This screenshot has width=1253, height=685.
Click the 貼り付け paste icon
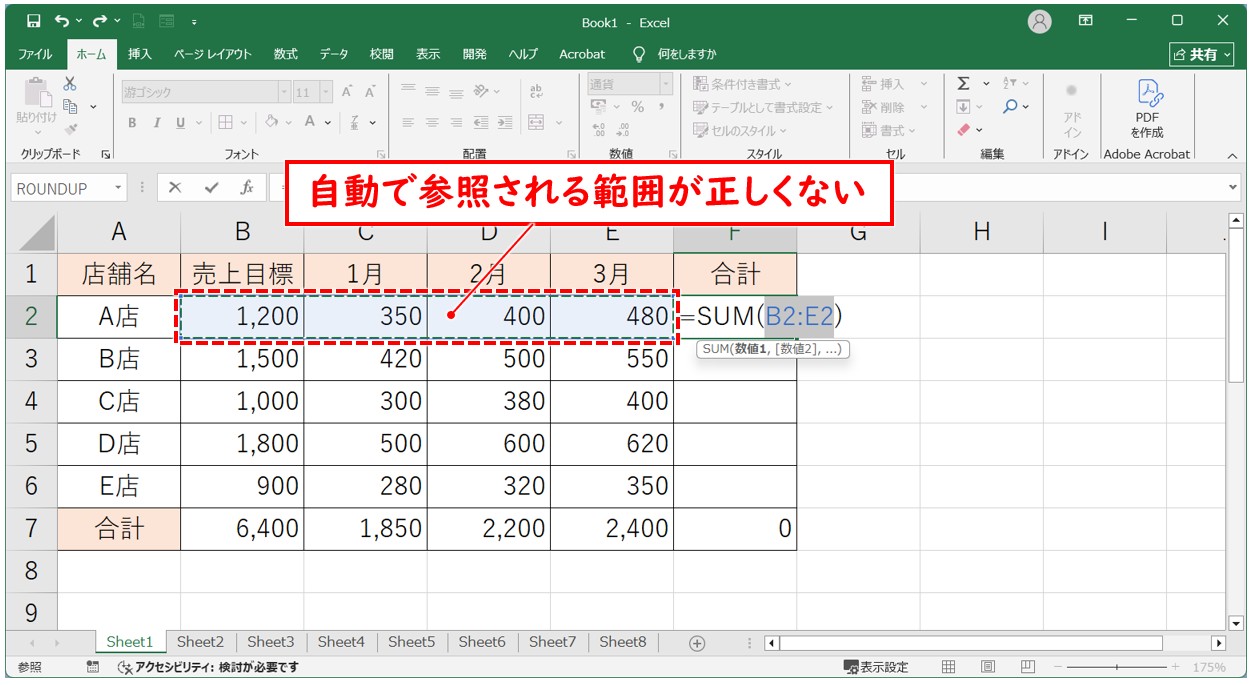pos(36,92)
